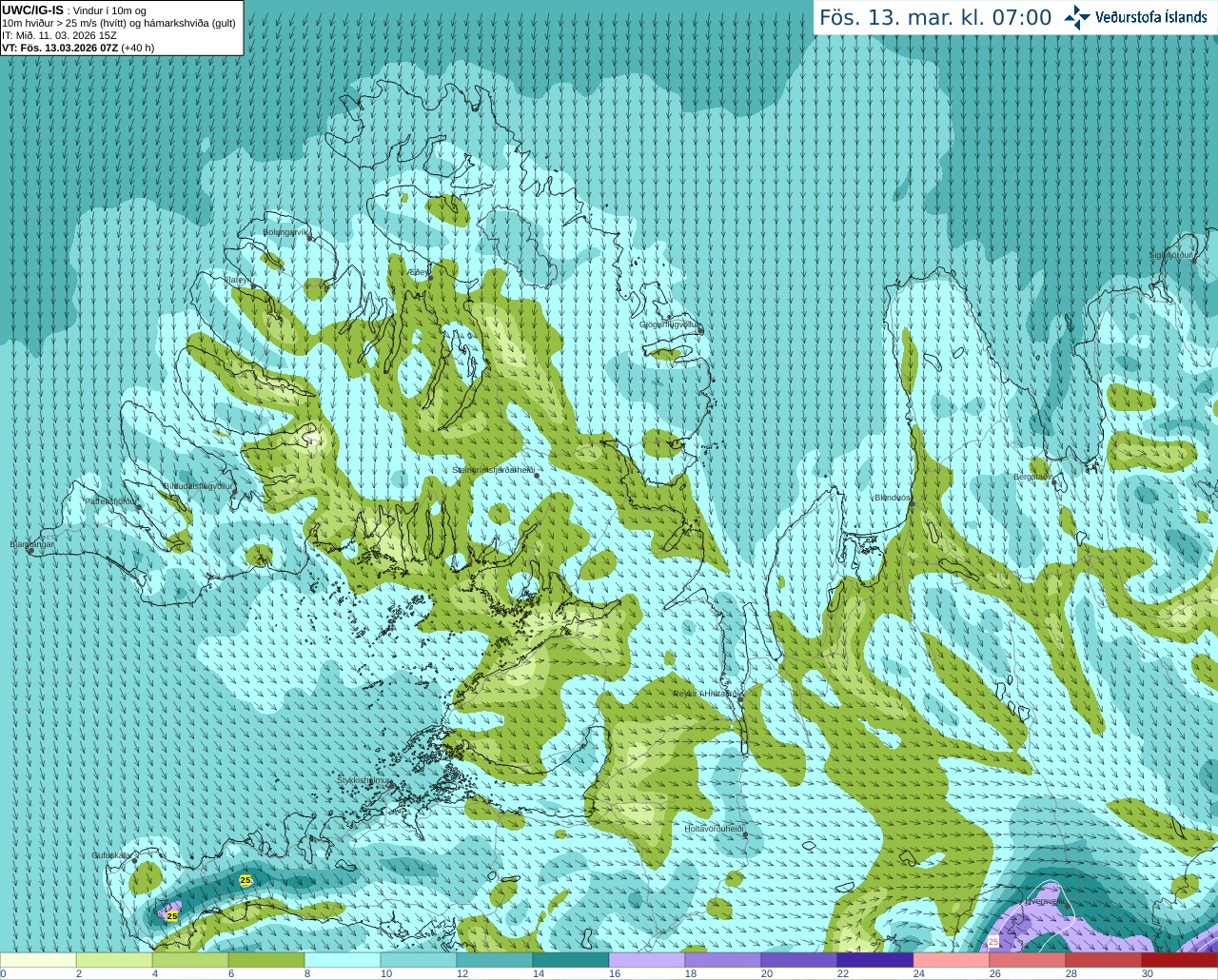Click the 'VT: Fös. 13.03.2026 07Z (+40 h)' line

[78, 48]
